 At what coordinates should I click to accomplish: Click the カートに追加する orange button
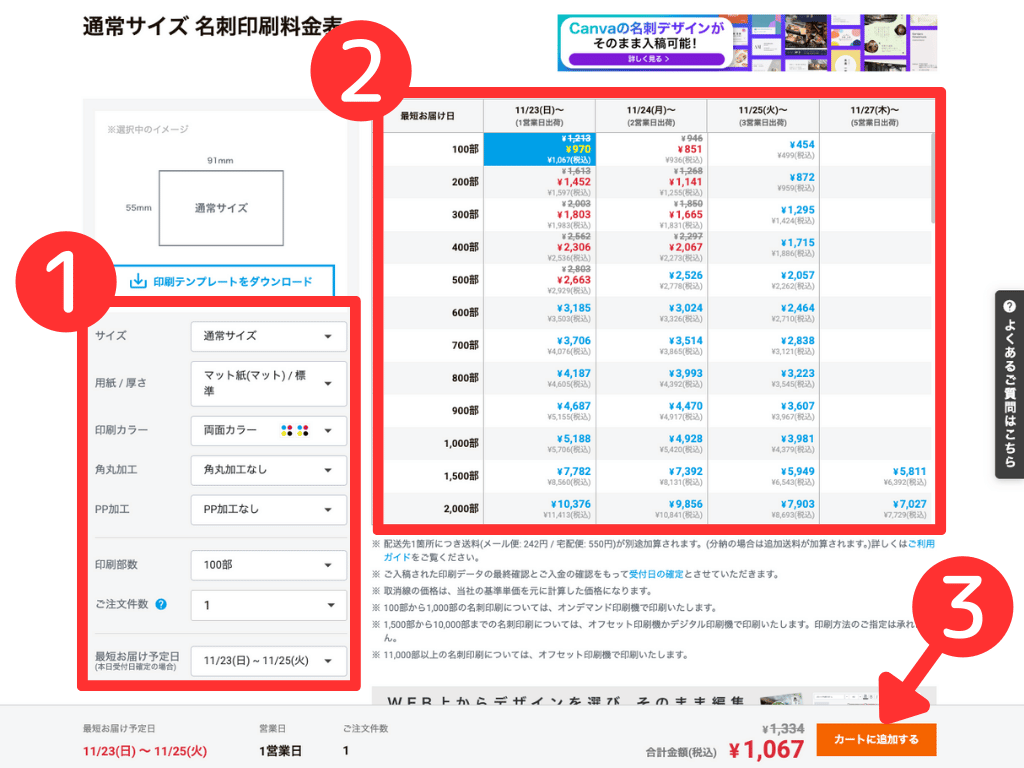click(876, 740)
